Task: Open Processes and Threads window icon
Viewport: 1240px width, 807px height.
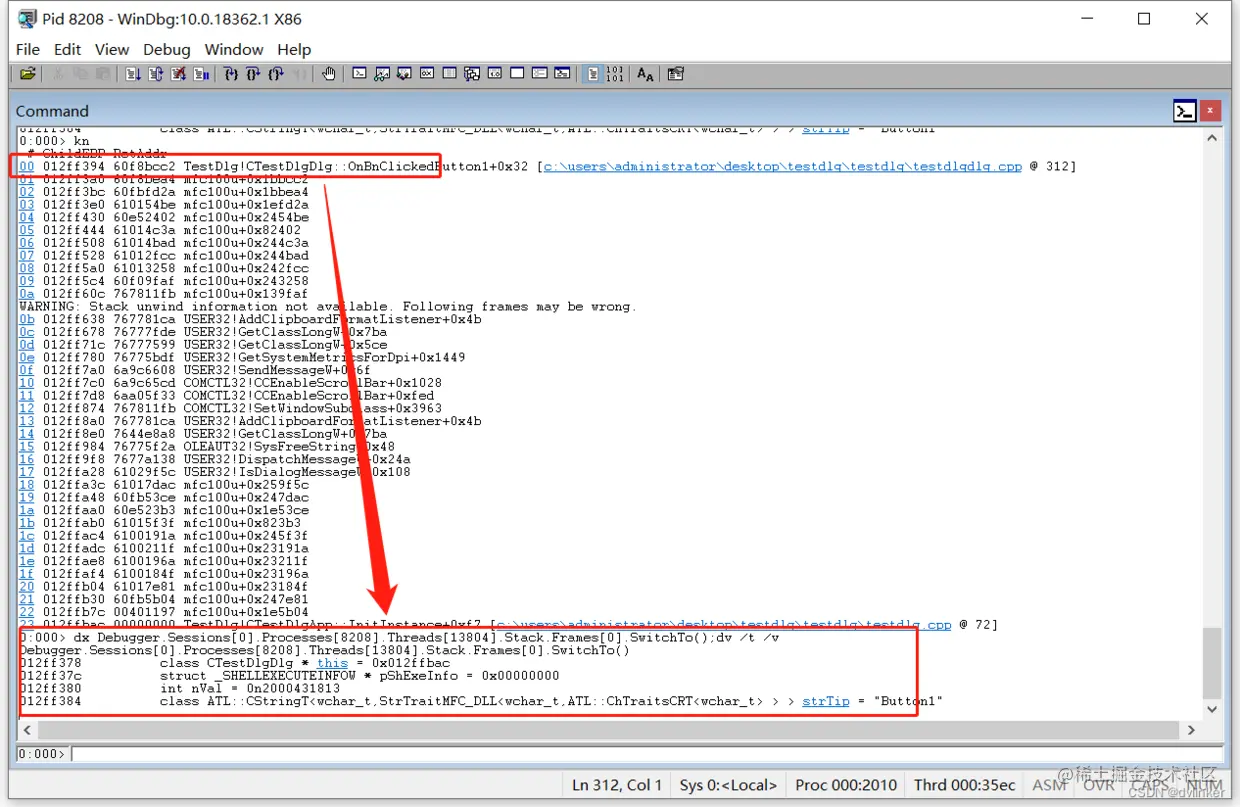Action: click(540, 74)
